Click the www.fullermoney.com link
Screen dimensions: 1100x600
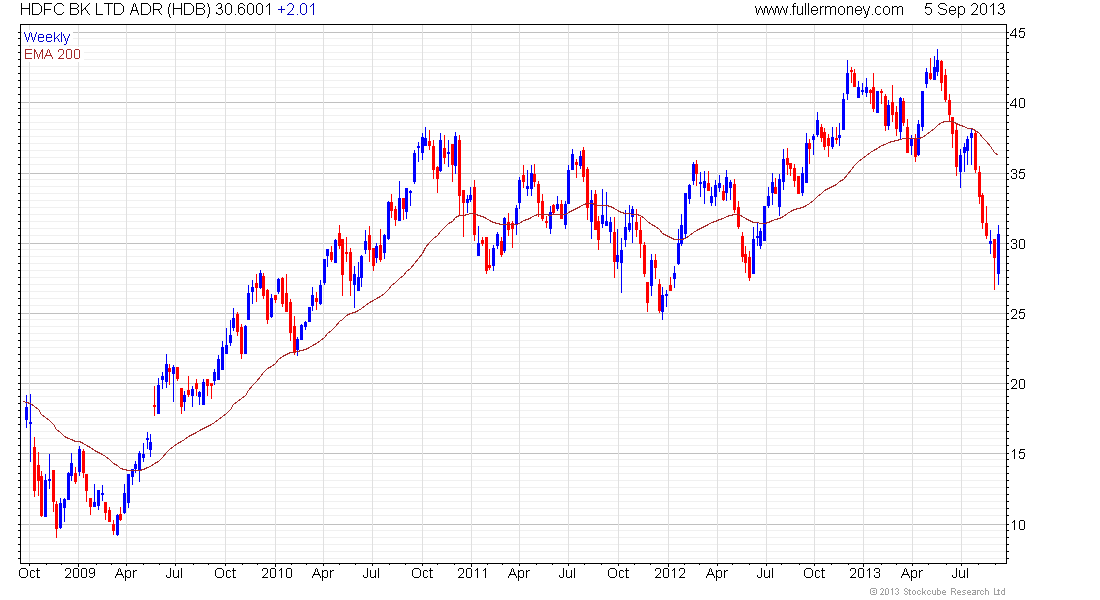coord(828,10)
